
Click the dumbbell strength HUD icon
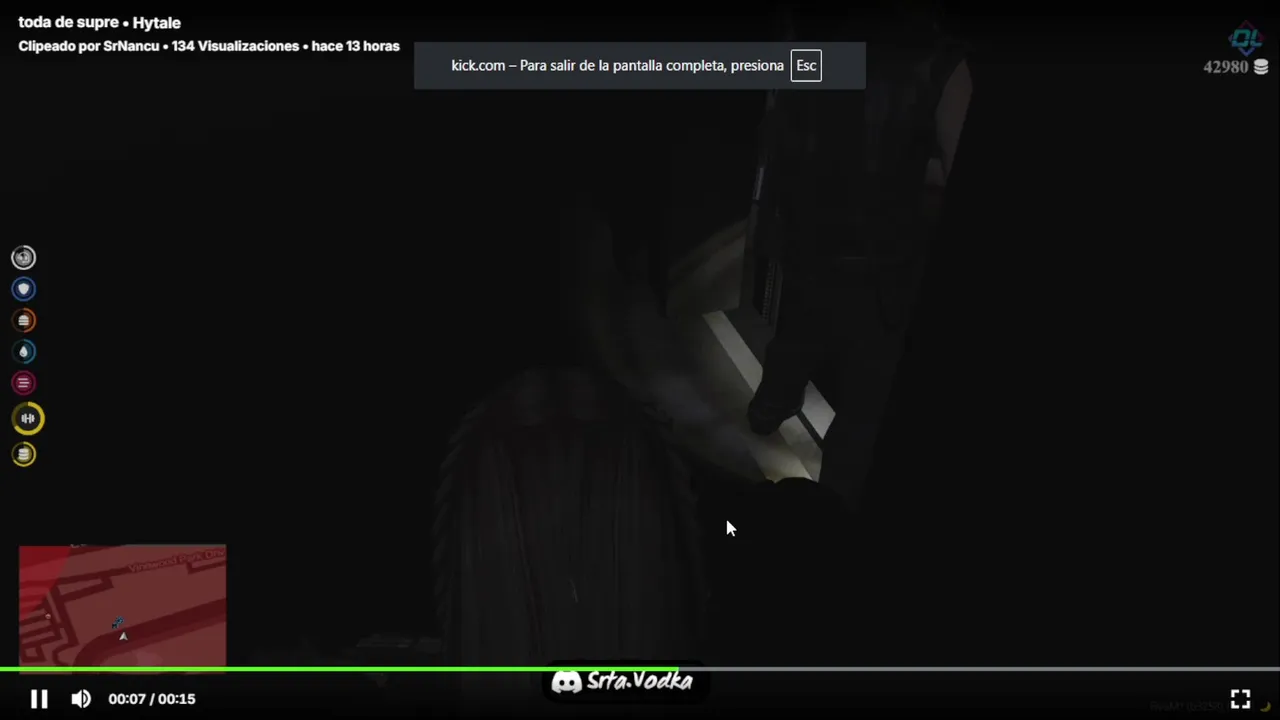tap(27, 418)
